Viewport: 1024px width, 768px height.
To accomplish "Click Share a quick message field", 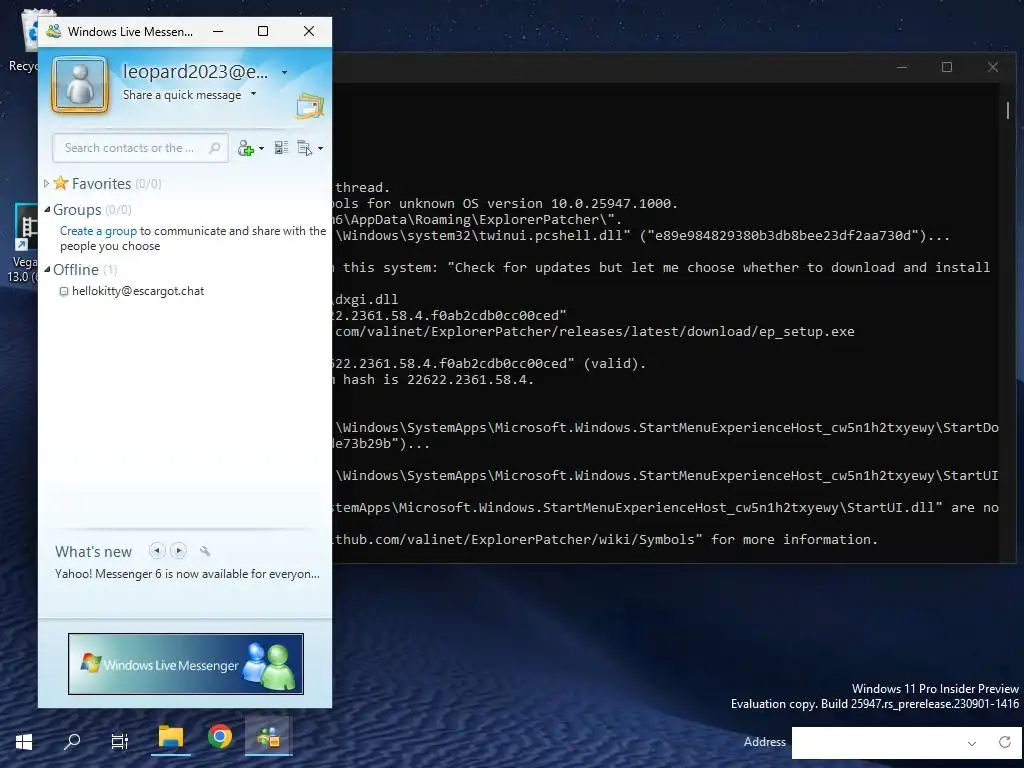I will click(x=182, y=95).
